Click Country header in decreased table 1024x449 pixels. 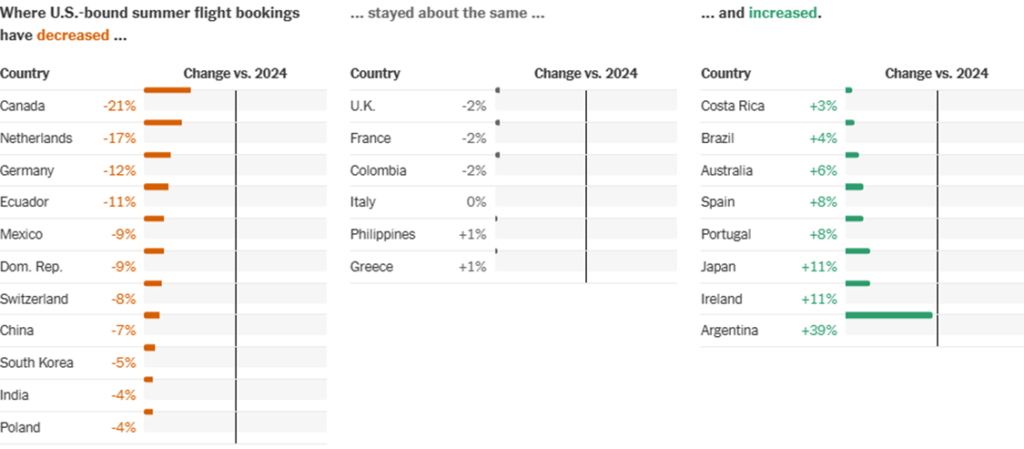[x=25, y=73]
